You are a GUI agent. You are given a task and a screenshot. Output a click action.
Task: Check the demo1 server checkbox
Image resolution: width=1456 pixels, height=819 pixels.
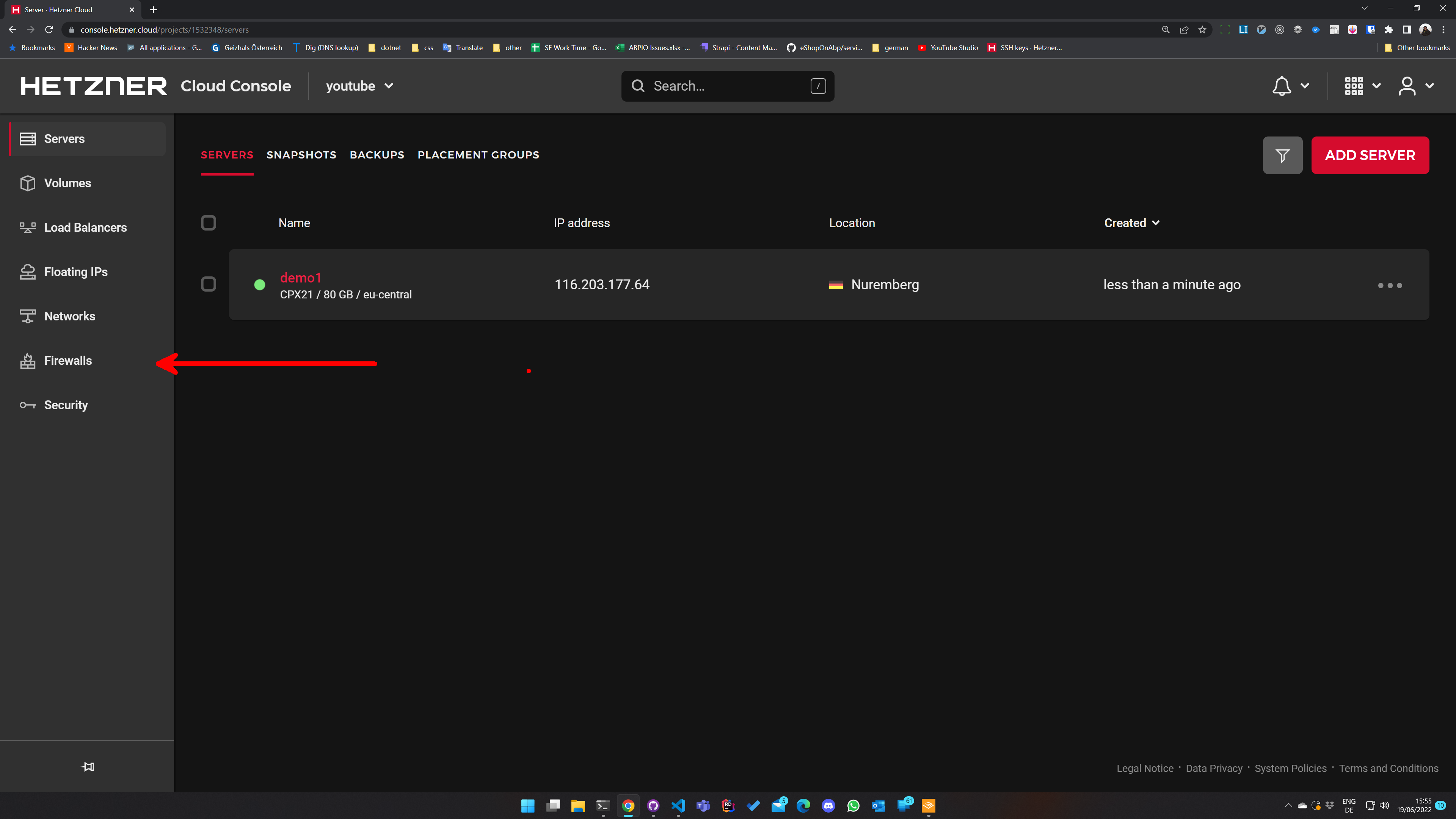(209, 284)
